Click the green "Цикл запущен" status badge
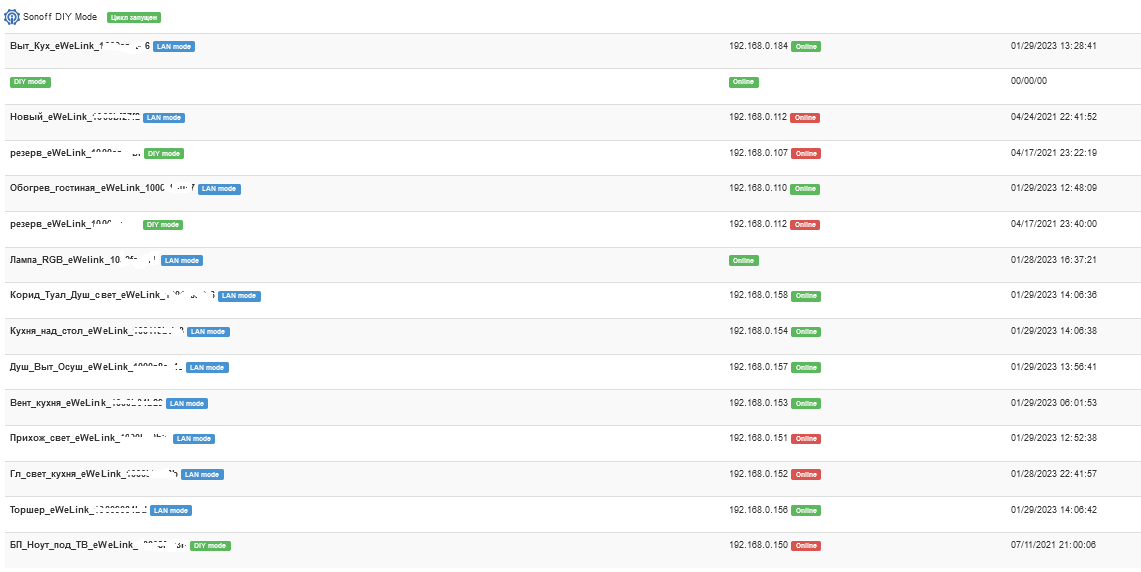This screenshot has width=1141, height=572. (134, 18)
